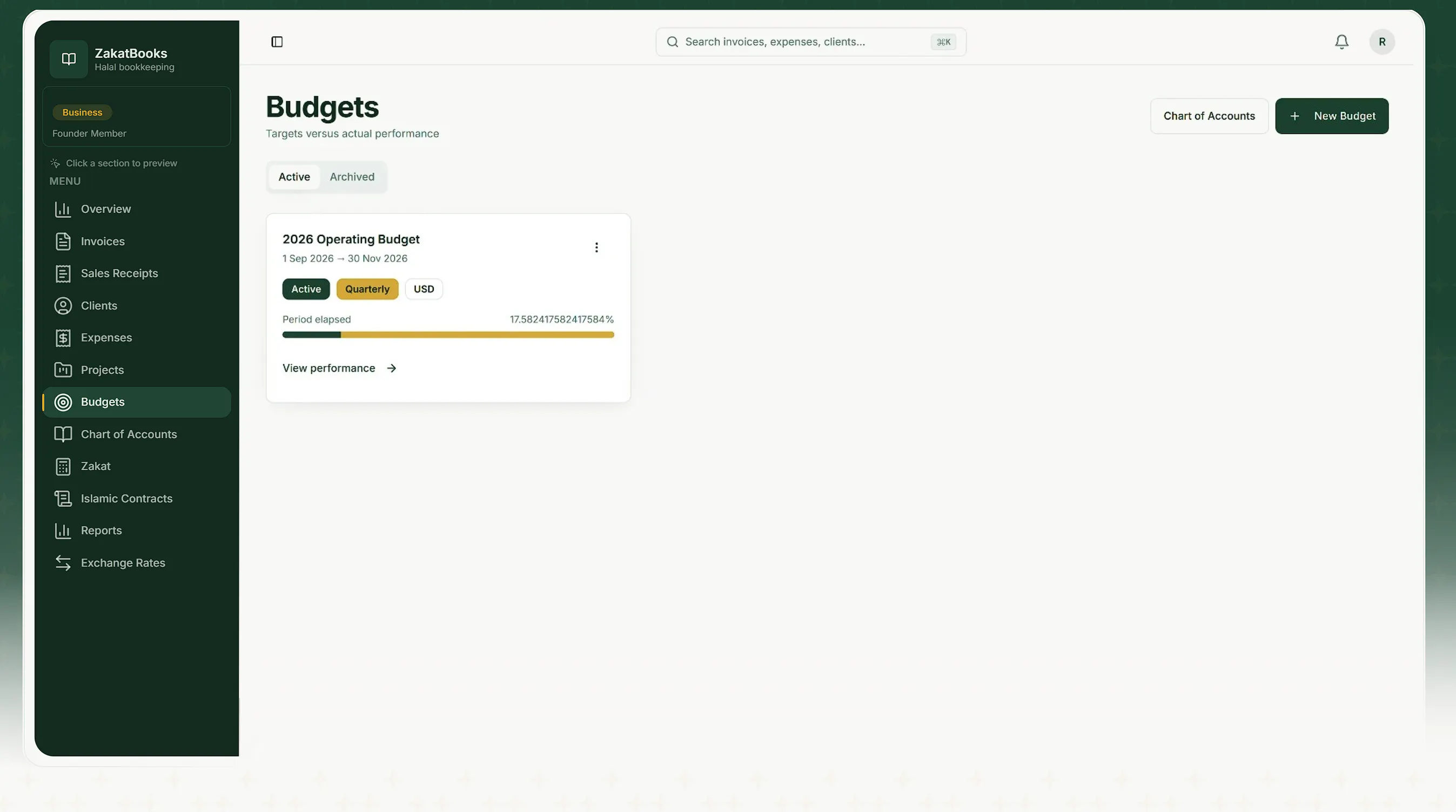Click the 2026 Operating Budget card title

click(x=351, y=239)
